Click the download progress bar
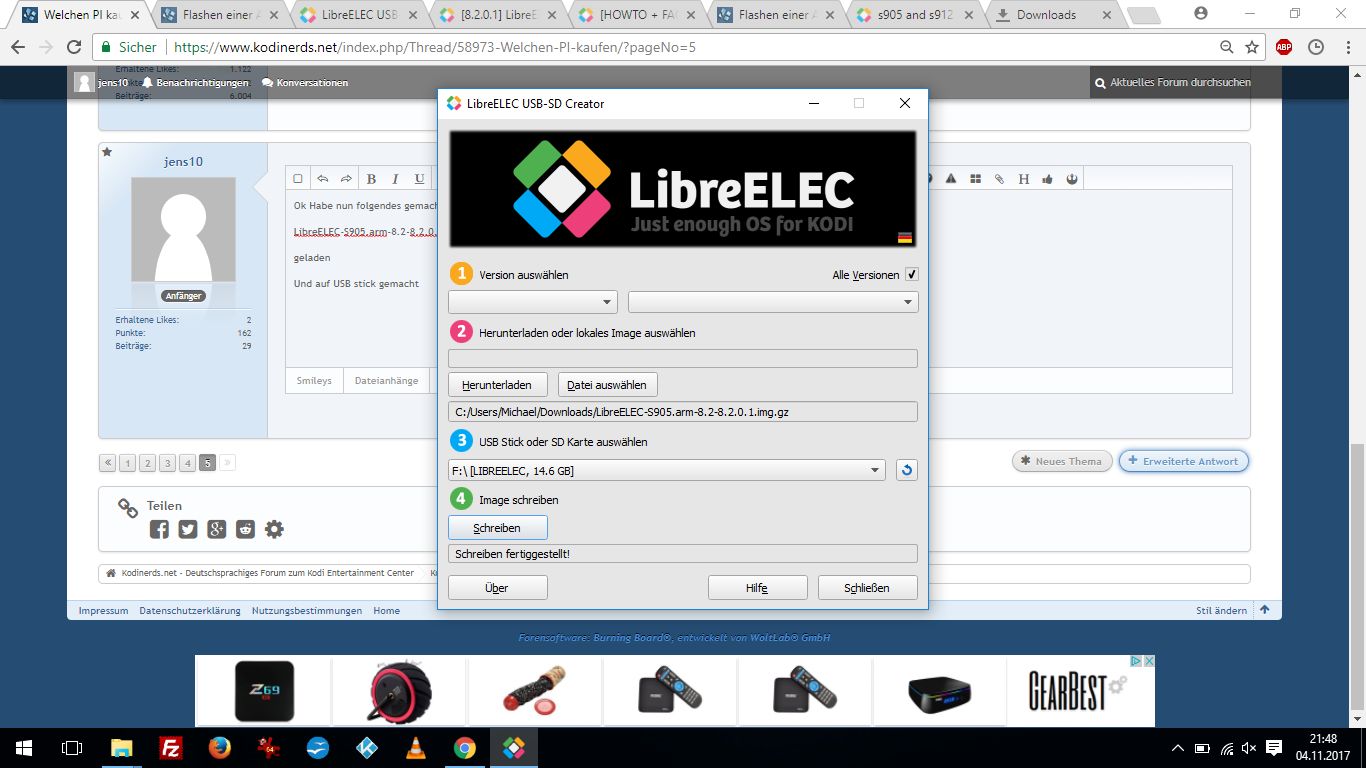Image resolution: width=1366 pixels, height=768 pixels. point(683,358)
